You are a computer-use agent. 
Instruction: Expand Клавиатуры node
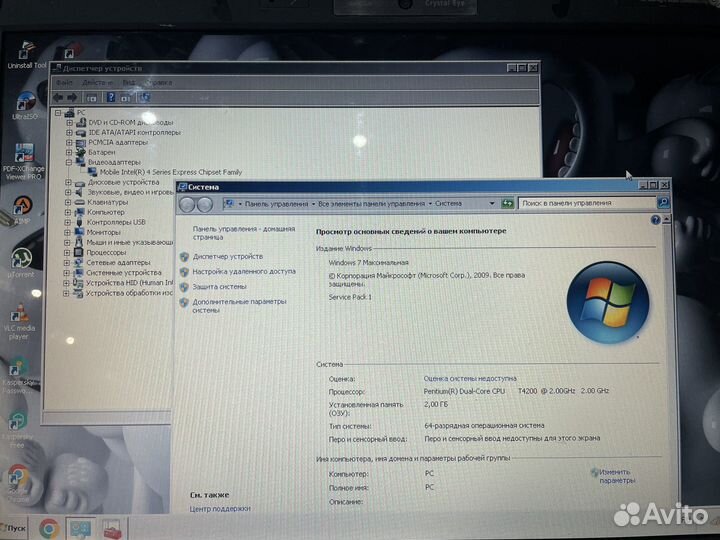pyautogui.click(x=68, y=202)
